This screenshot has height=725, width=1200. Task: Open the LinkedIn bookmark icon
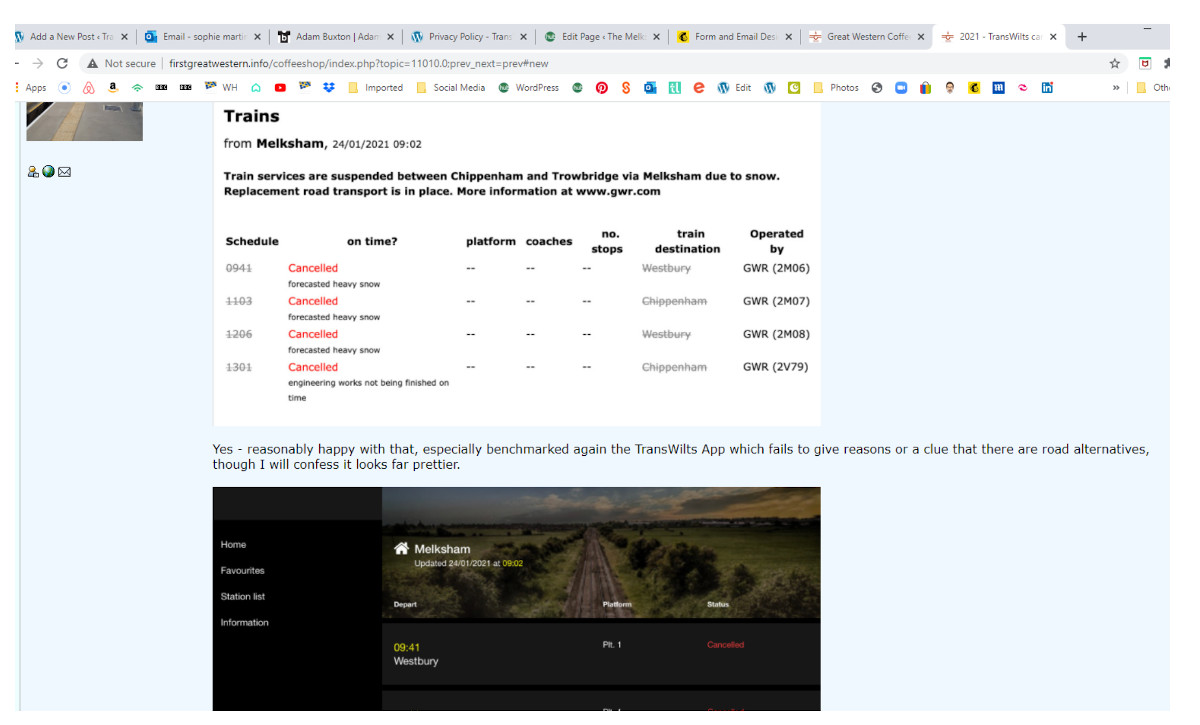[1047, 88]
